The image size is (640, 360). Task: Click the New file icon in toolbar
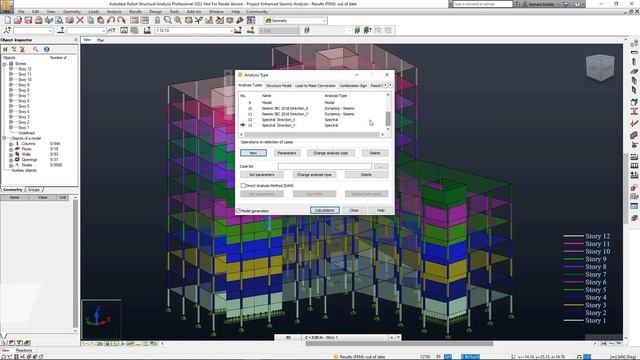7,20
